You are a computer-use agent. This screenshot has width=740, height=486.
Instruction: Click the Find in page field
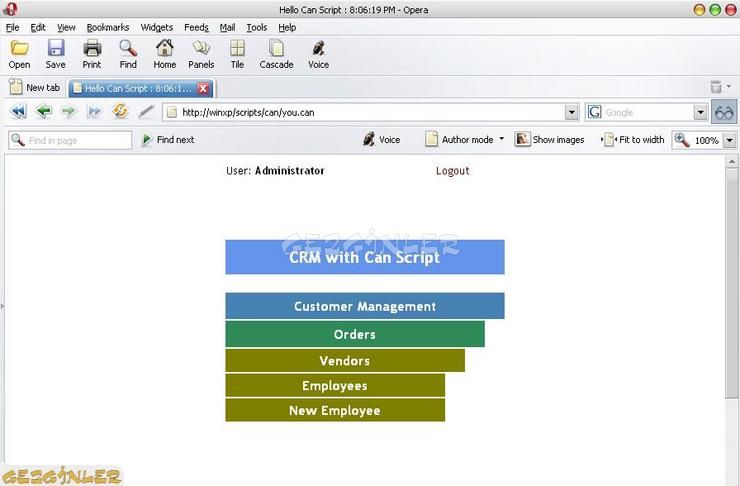(x=70, y=140)
